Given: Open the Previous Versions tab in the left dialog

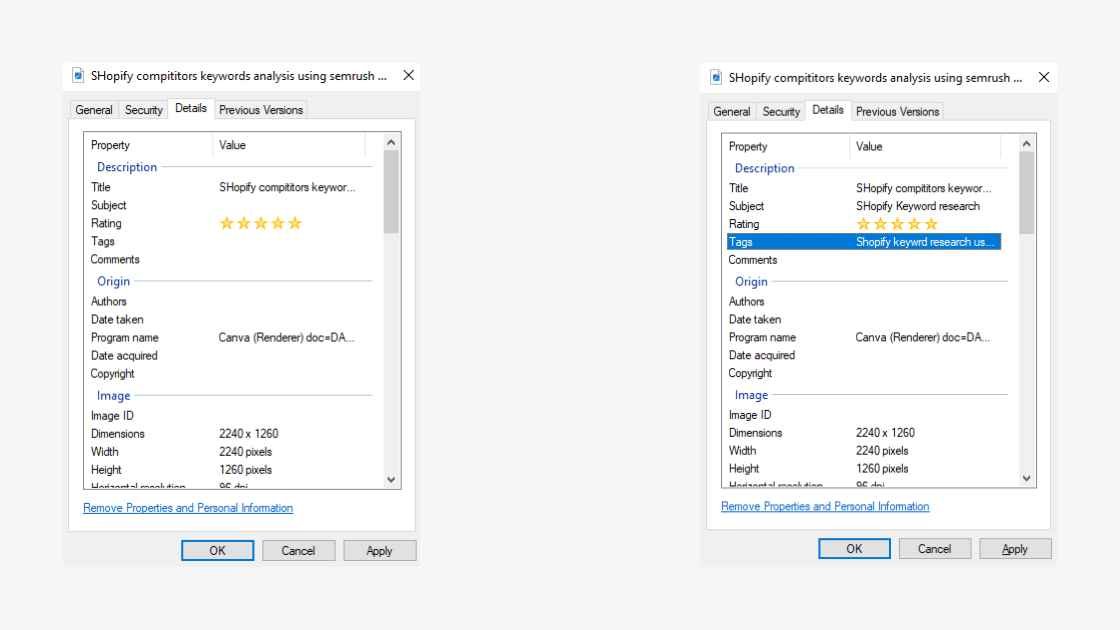Looking at the screenshot, I should [x=261, y=110].
